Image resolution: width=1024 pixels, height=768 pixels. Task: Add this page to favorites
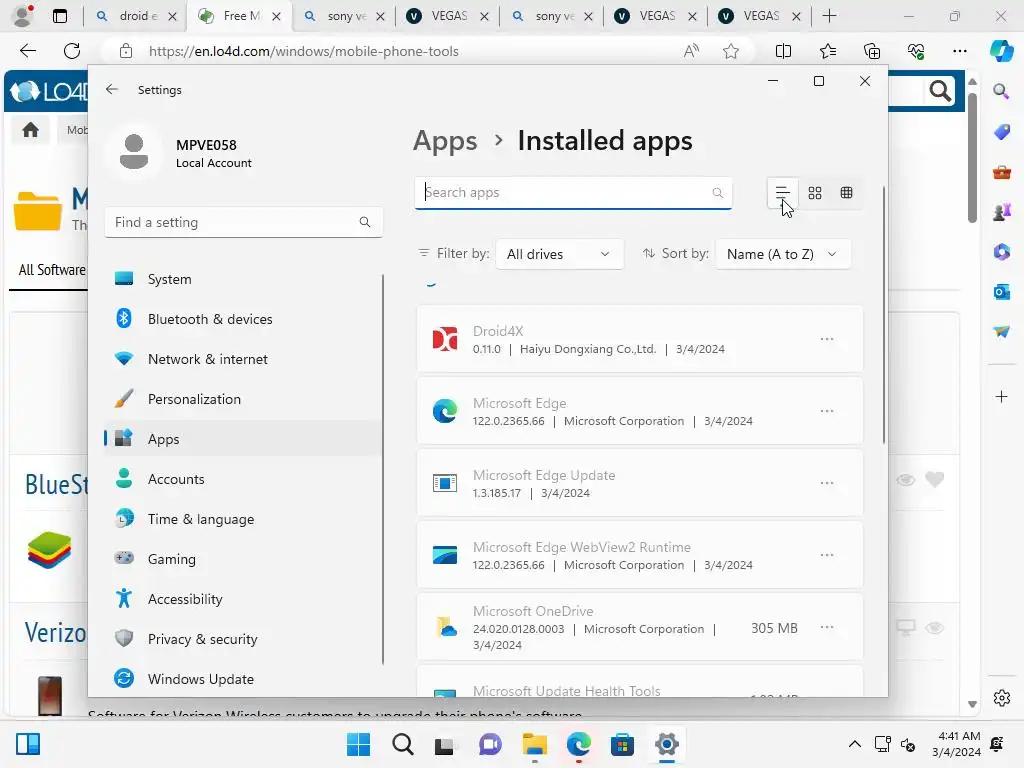(x=731, y=51)
